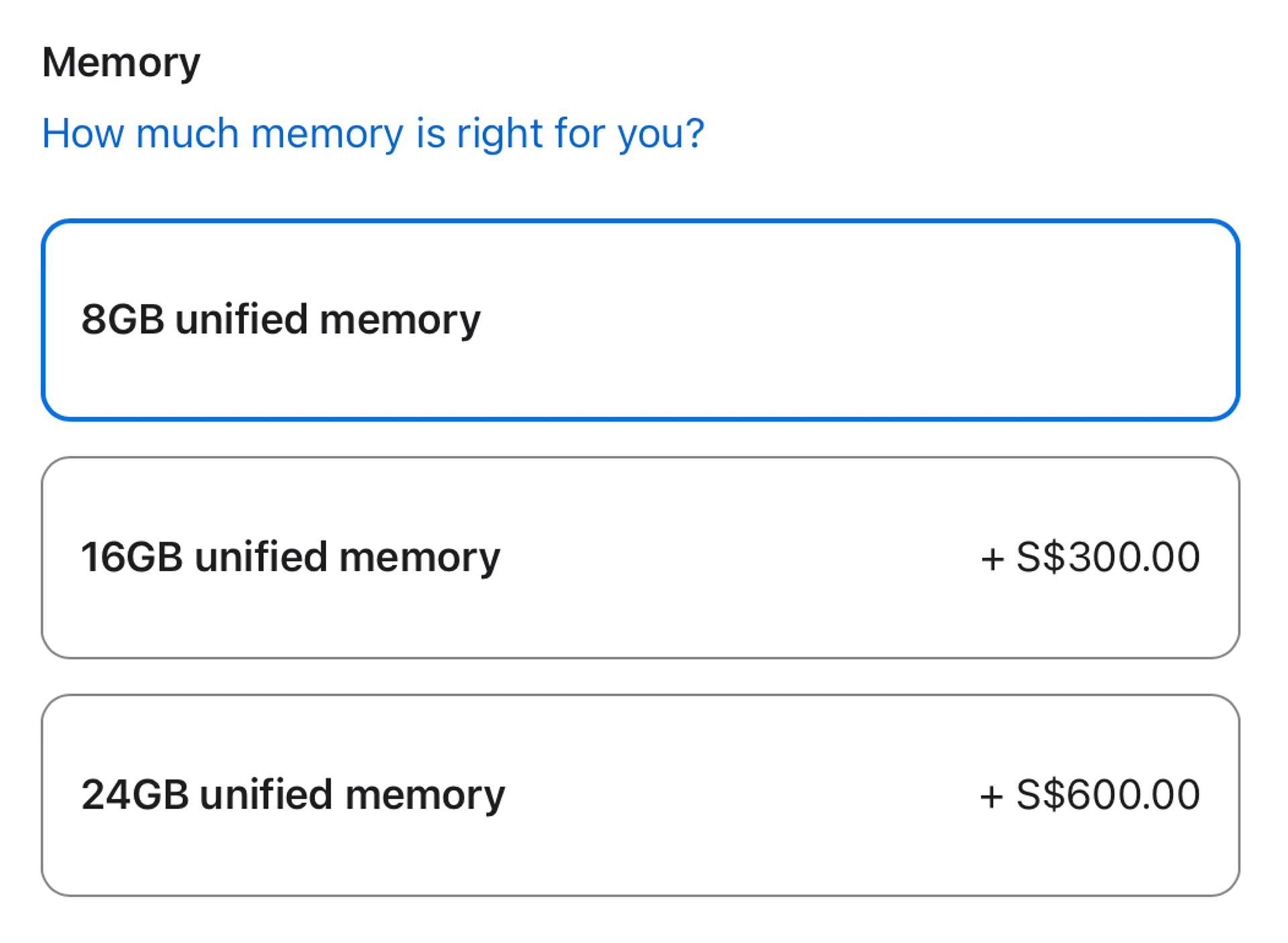This screenshot has width=1288, height=943.
Task: Click the Memory section heading
Action: [x=120, y=62]
